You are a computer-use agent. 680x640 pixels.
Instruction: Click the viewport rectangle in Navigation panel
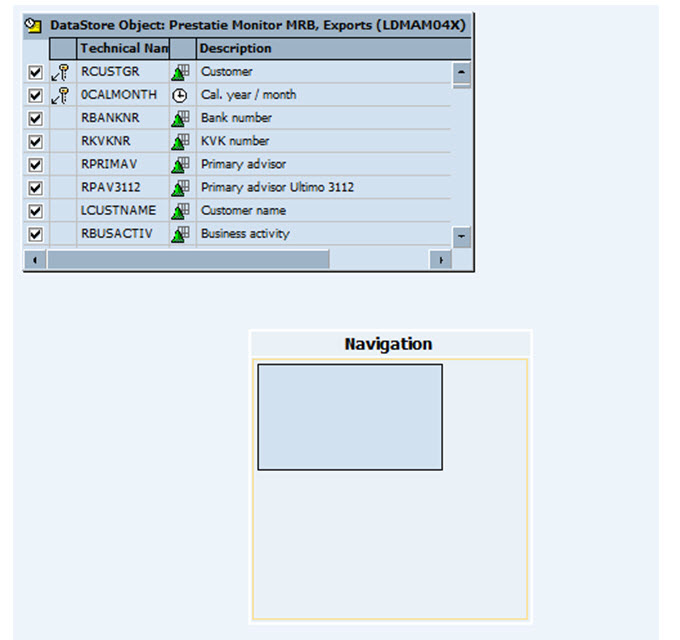[349, 417]
